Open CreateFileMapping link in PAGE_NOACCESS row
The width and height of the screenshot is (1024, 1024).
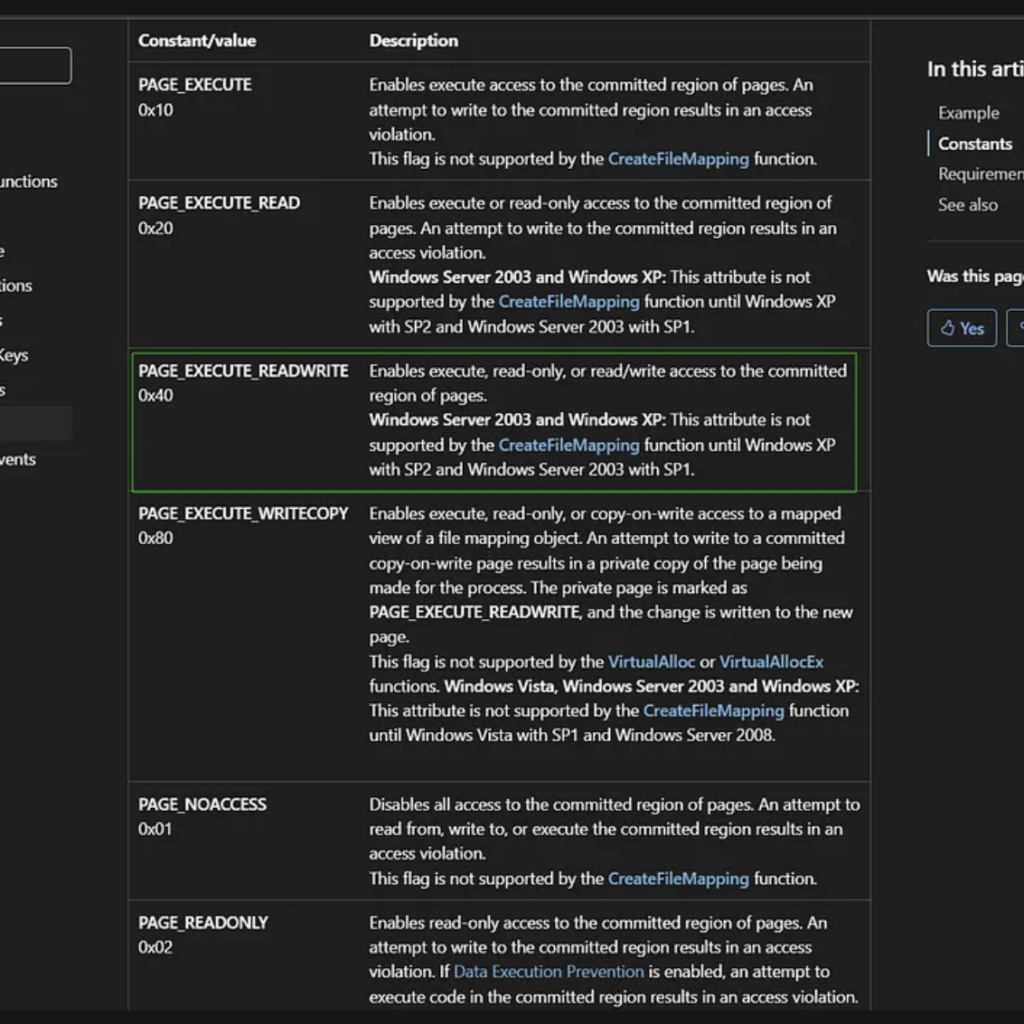pos(678,879)
